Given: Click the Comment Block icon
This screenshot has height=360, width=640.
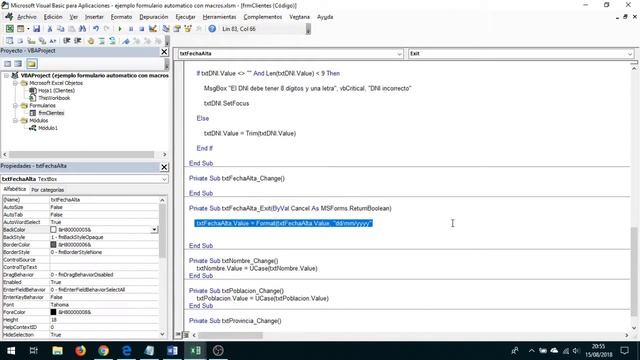Looking at the screenshot, I should 101,41.
